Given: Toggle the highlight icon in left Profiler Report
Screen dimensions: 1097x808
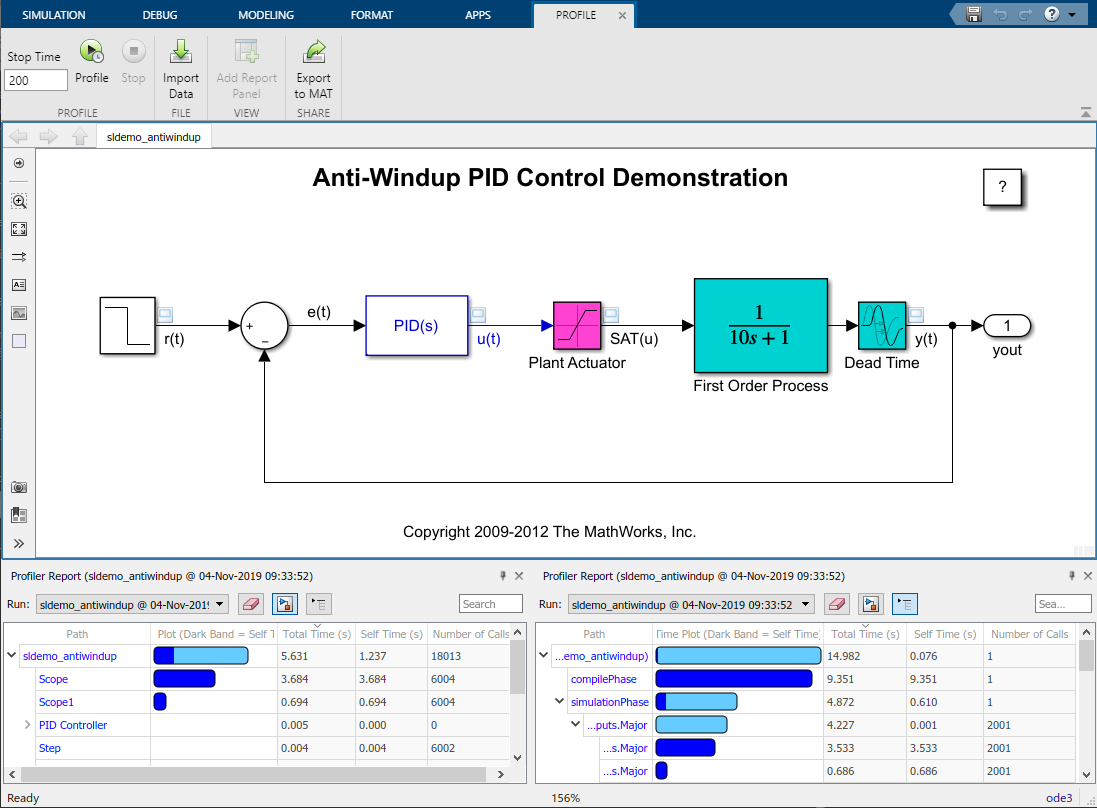Looking at the screenshot, I should pos(282,604).
